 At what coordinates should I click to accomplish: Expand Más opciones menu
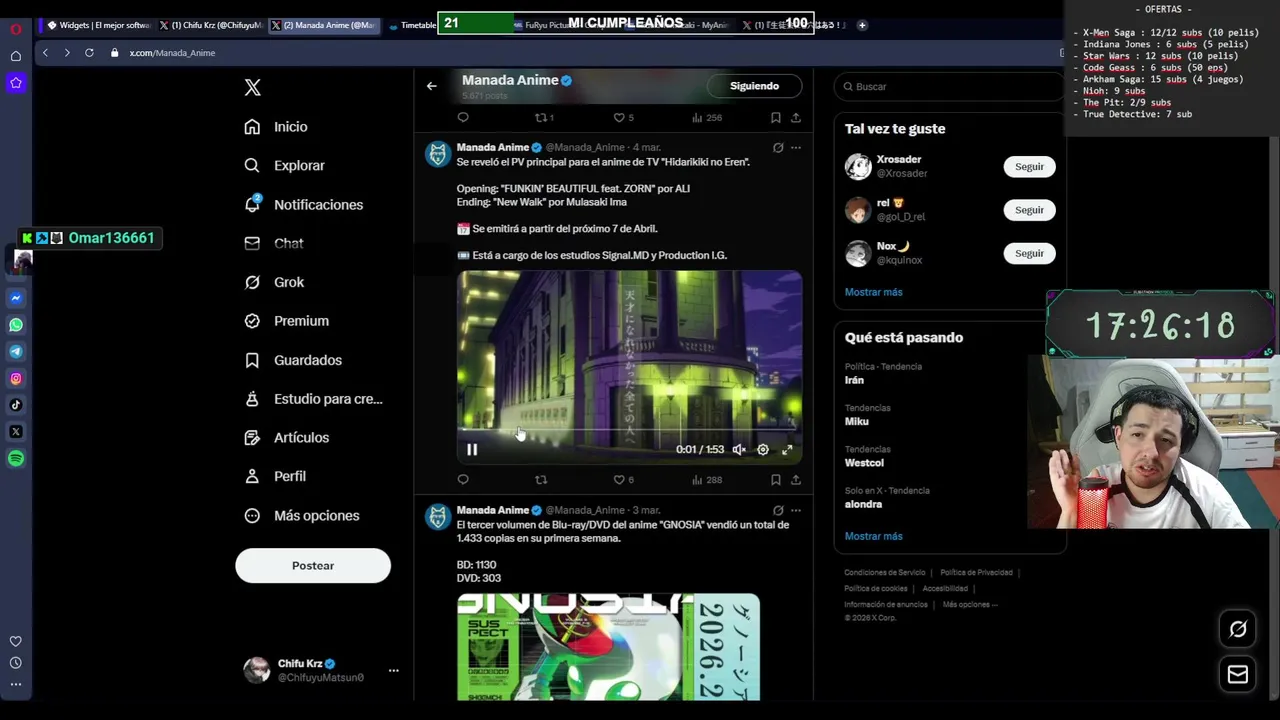[x=301, y=516]
